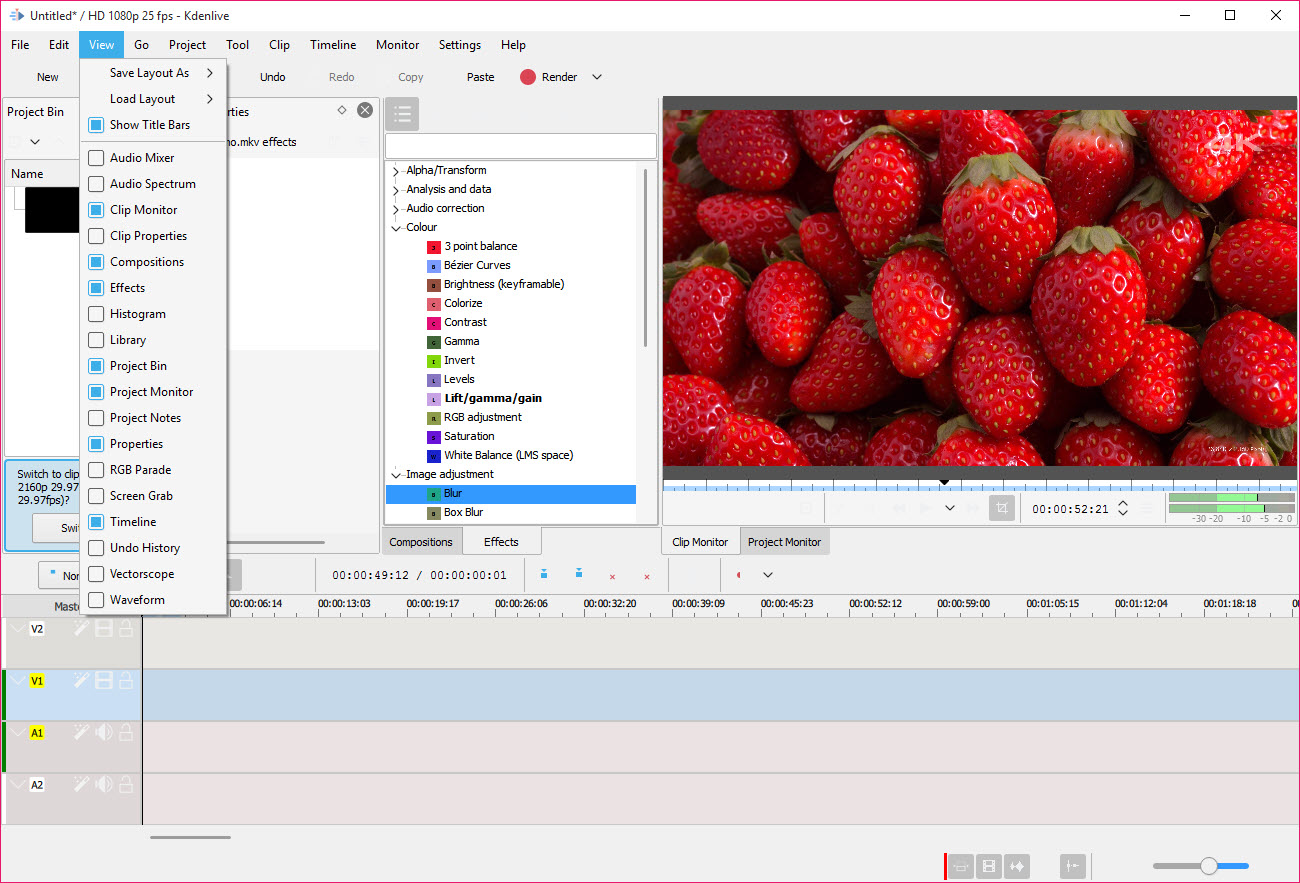Click the lock icon on track V2

pos(126,628)
